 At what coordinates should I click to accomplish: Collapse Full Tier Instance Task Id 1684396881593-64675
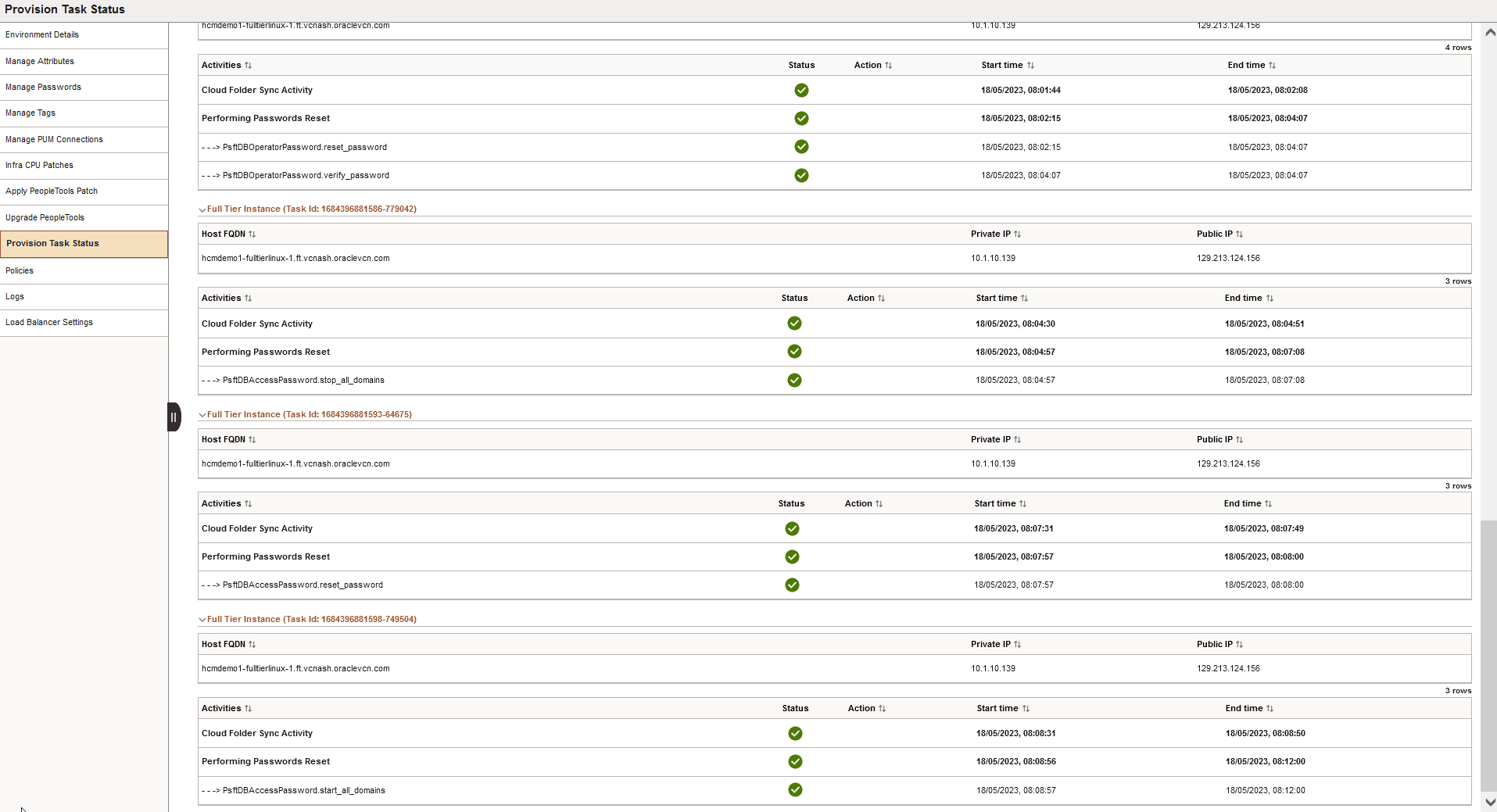202,414
